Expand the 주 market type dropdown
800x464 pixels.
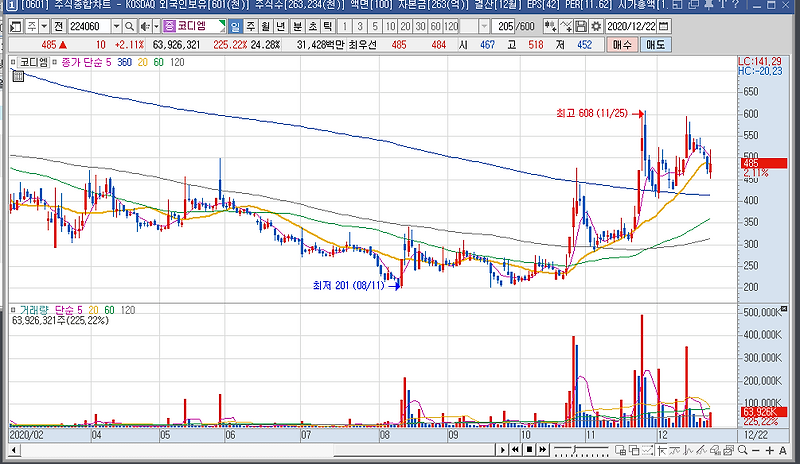tap(44, 26)
